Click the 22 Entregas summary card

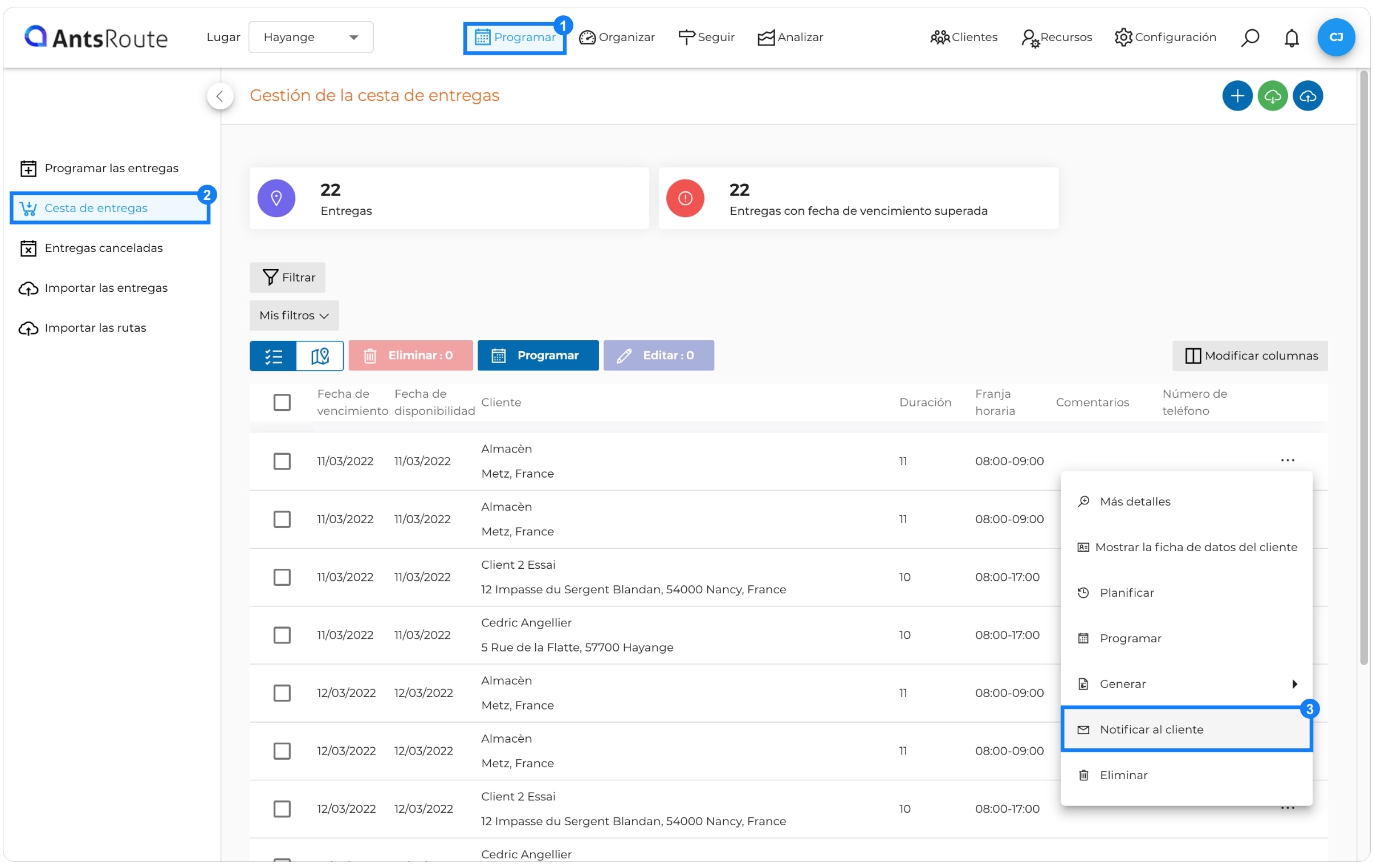click(449, 198)
